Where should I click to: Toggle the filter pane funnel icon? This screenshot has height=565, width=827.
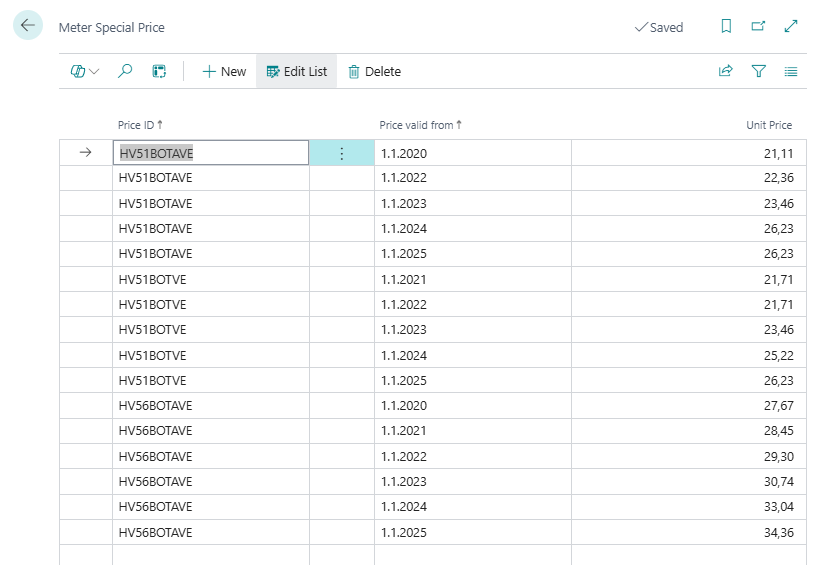(758, 71)
